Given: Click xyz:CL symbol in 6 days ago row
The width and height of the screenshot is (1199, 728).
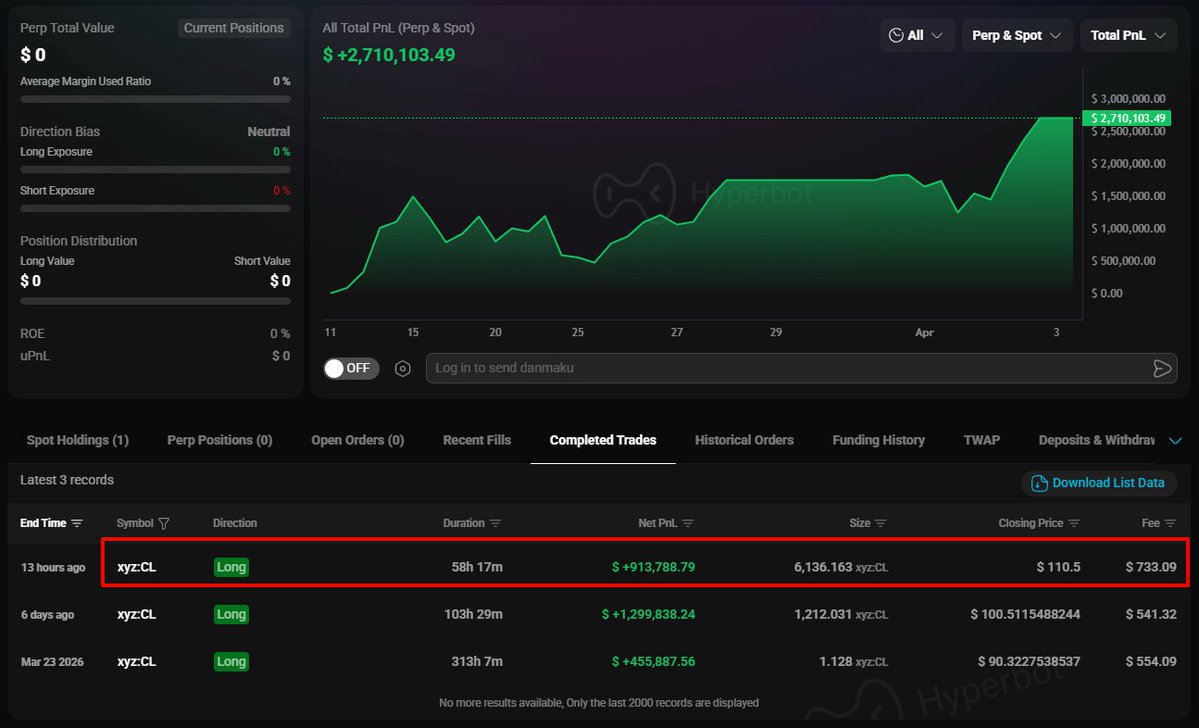Looking at the screenshot, I should pyautogui.click(x=137, y=614).
